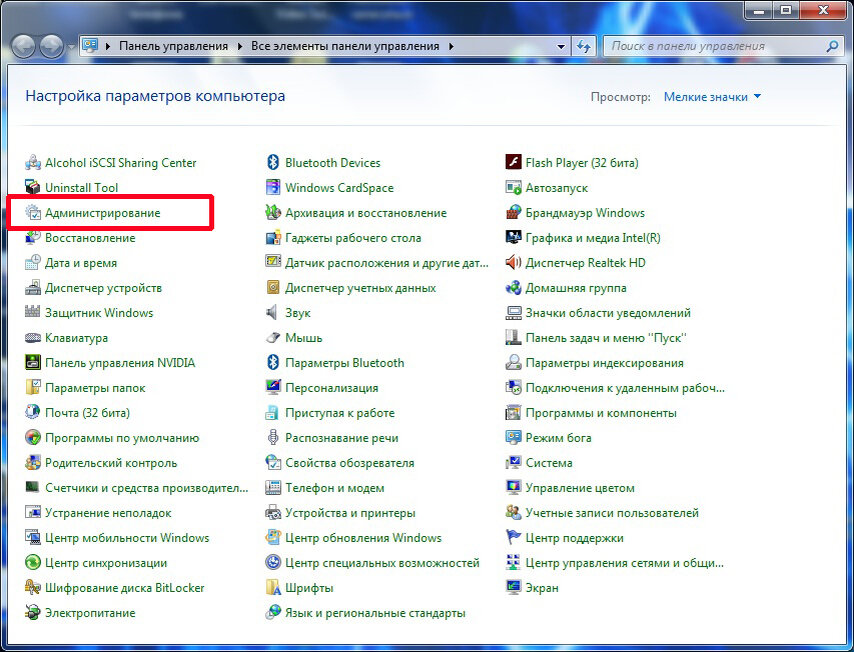Open the Автозапуск link
This screenshot has height=652, width=854.
point(557,188)
